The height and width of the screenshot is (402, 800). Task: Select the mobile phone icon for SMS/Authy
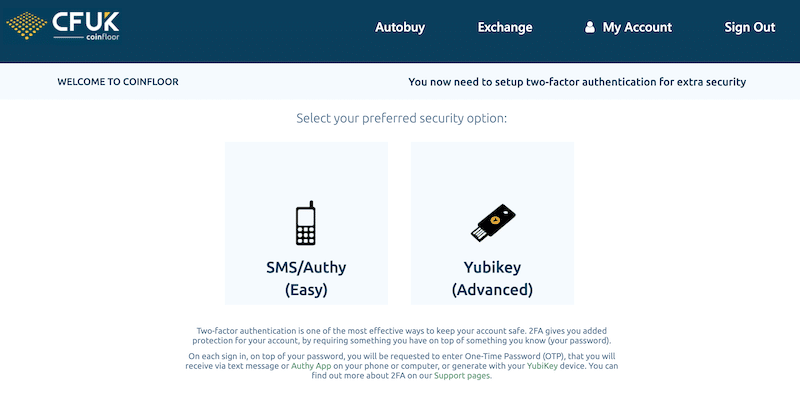[x=306, y=223]
